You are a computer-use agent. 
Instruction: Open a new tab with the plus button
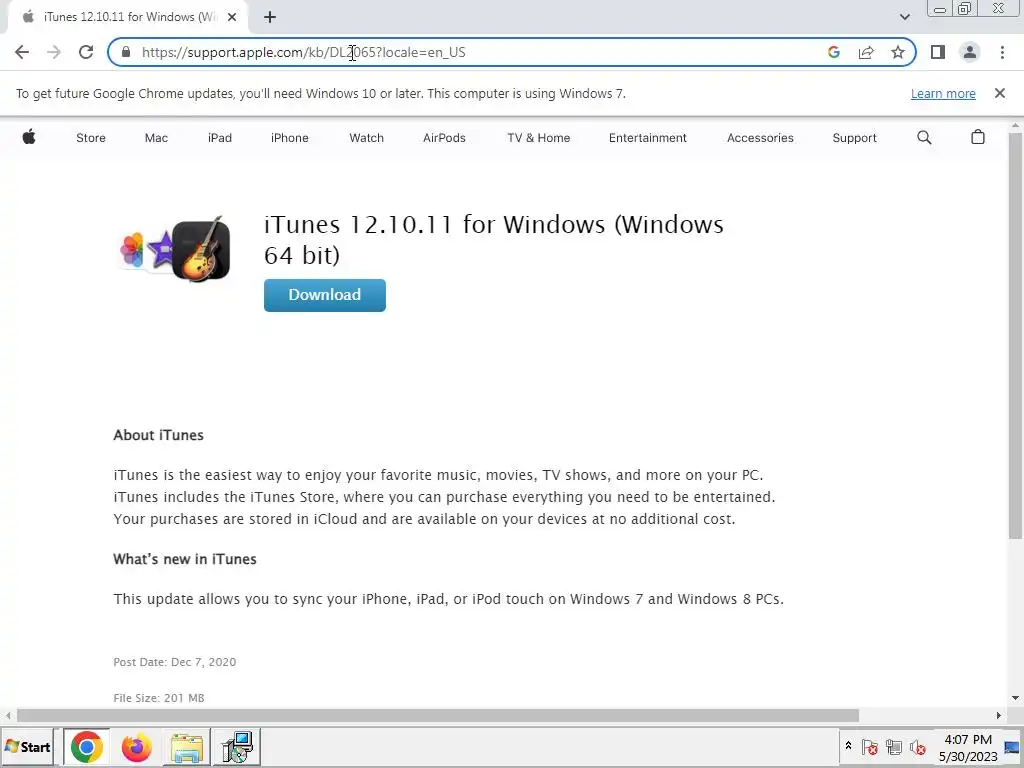click(270, 17)
